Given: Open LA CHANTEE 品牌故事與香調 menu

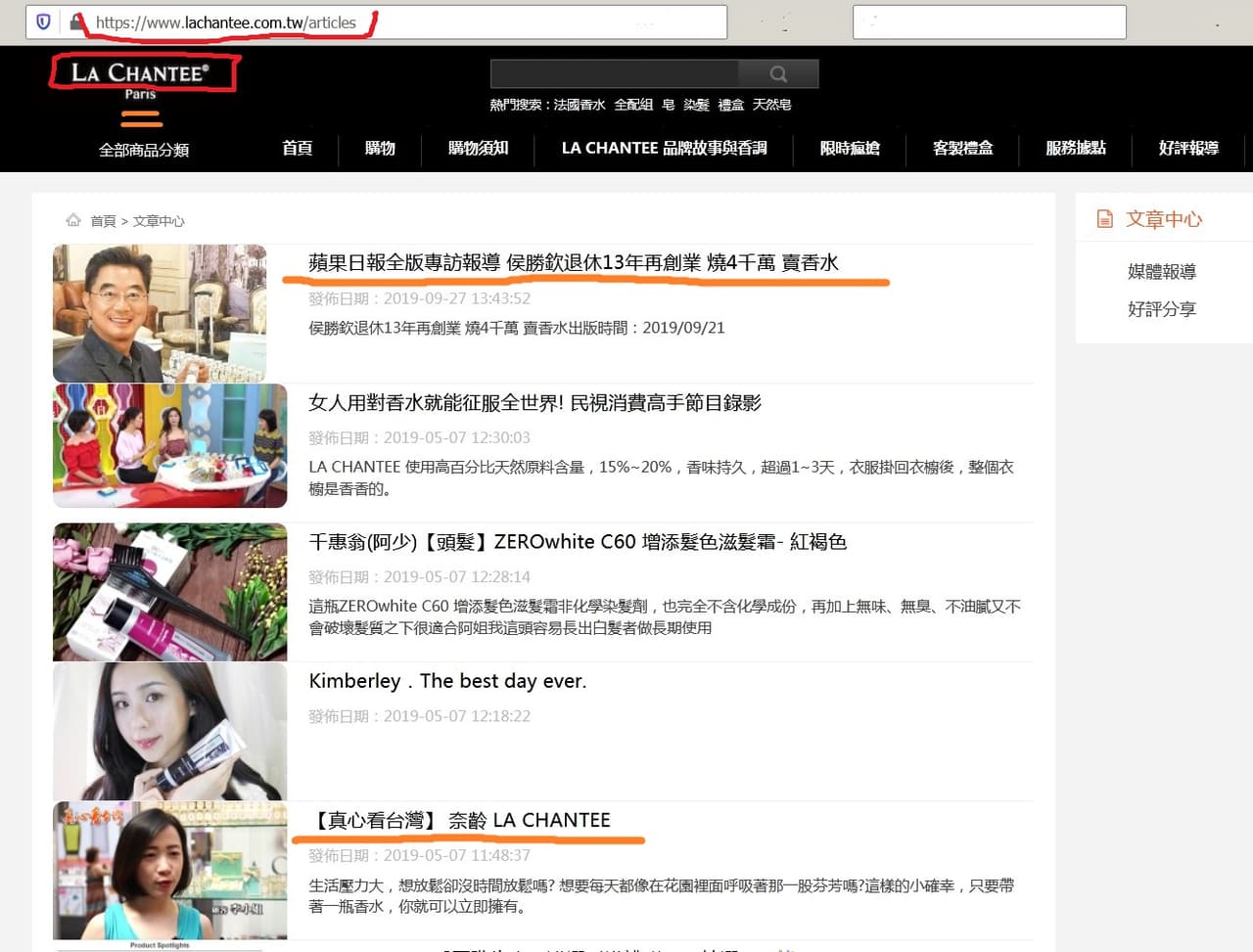Looking at the screenshot, I should 665,148.
